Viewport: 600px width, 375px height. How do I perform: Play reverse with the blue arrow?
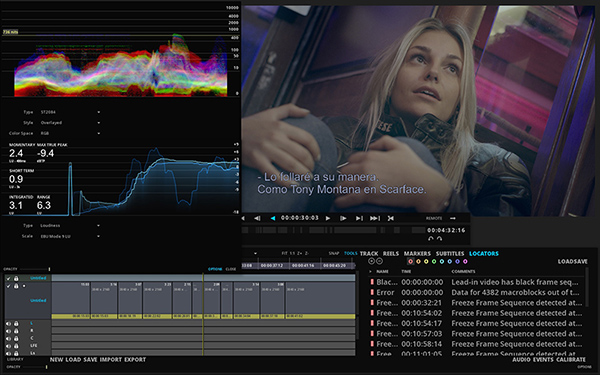pyautogui.click(x=273, y=218)
